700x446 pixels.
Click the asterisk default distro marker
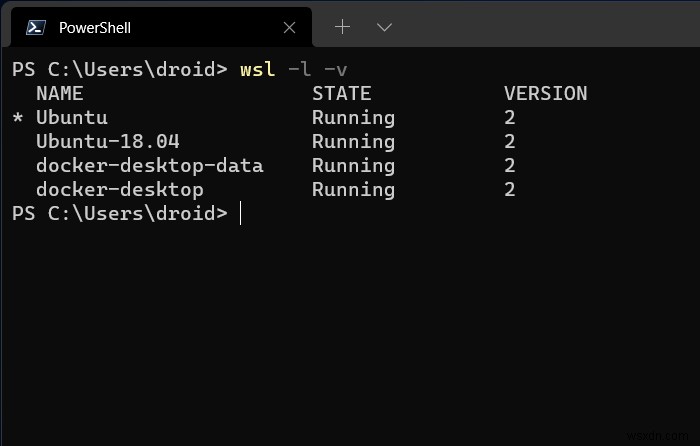point(17,118)
